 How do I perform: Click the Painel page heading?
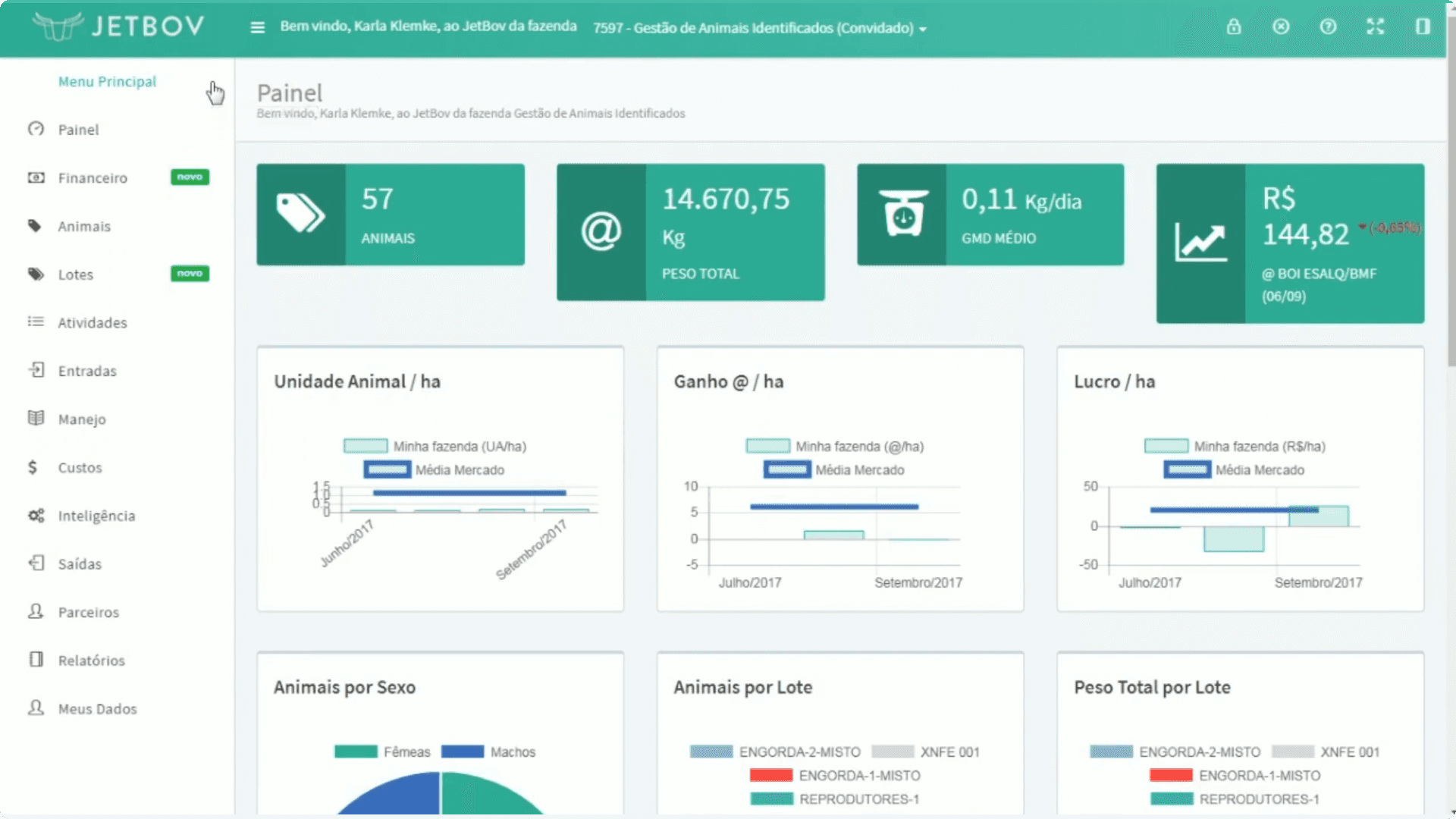(290, 93)
